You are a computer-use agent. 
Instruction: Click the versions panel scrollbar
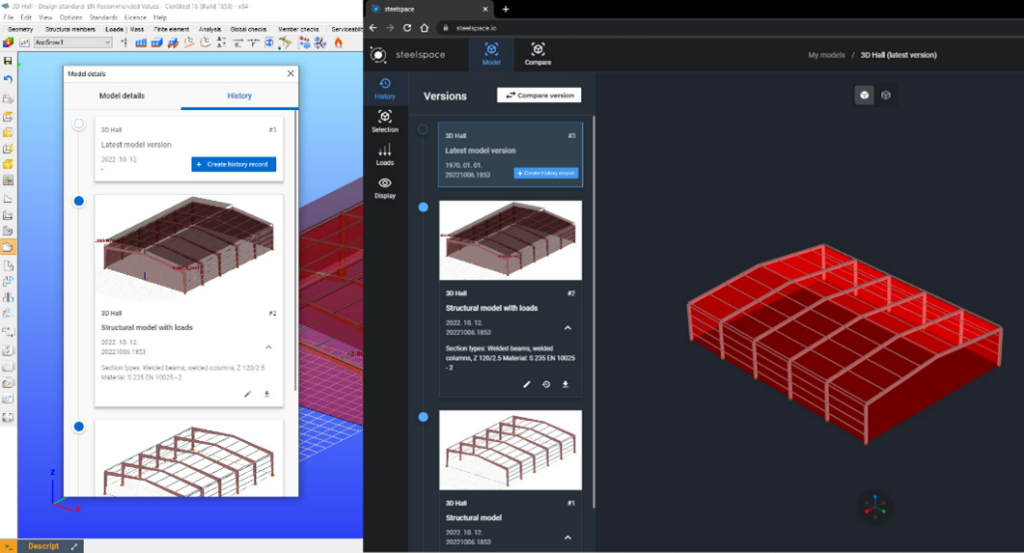click(x=594, y=312)
